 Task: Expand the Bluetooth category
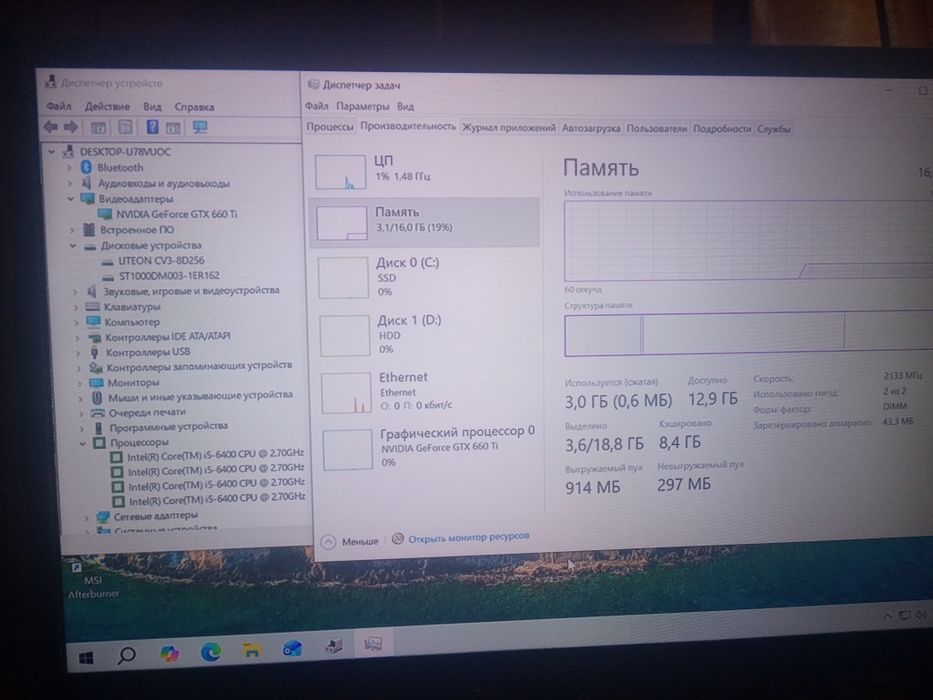pos(68,168)
